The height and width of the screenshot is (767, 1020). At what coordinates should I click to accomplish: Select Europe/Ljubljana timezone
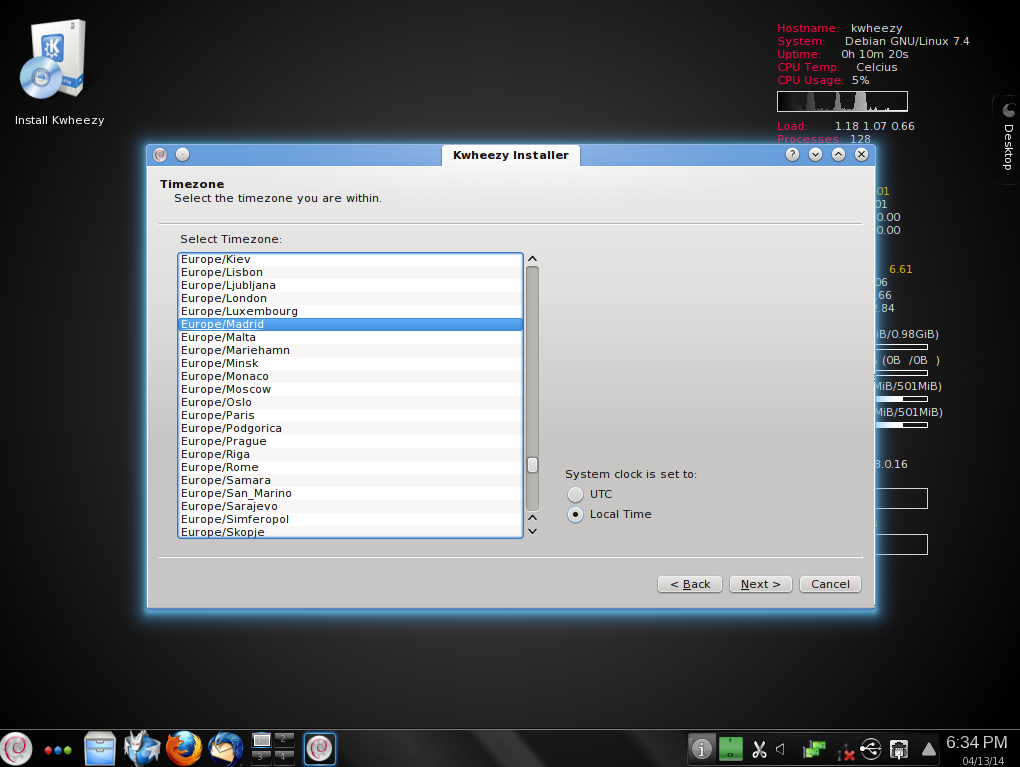tap(350, 285)
